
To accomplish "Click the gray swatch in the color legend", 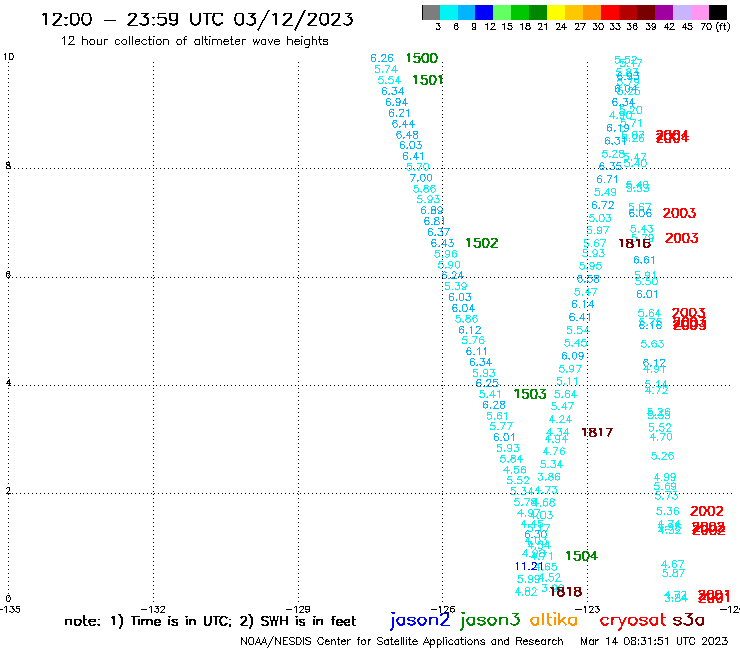I will pos(431,12).
